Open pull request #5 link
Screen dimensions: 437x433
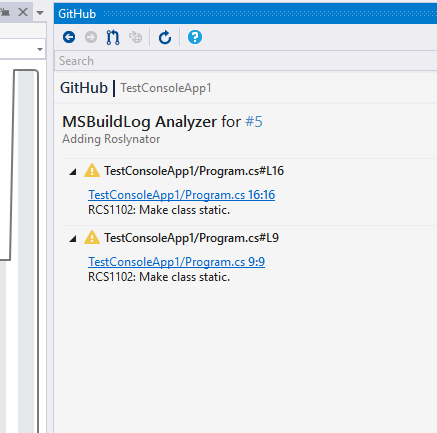pyautogui.click(x=254, y=121)
